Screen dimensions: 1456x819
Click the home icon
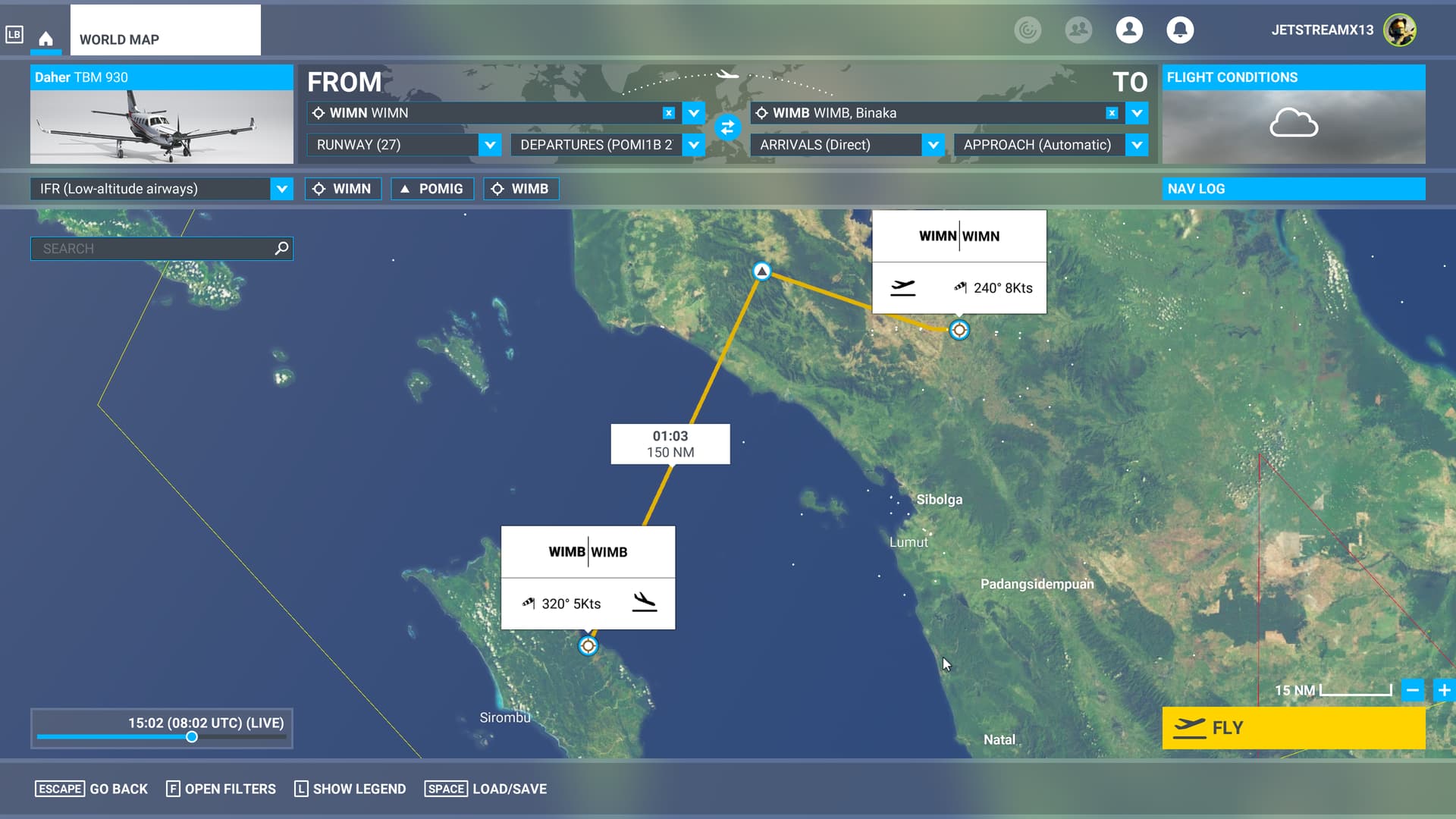pos(45,38)
